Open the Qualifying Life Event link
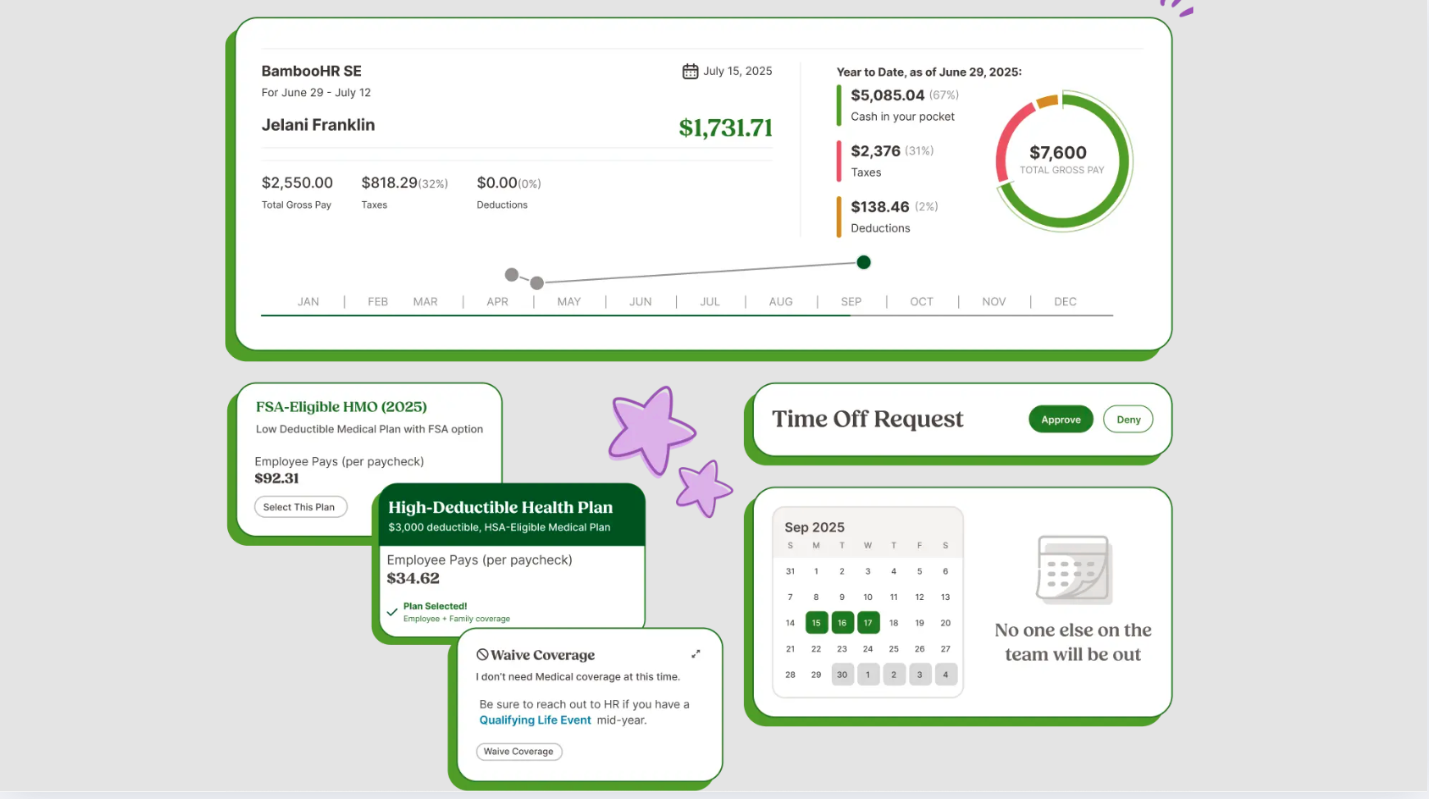This screenshot has width=1429, height=799. coord(535,720)
